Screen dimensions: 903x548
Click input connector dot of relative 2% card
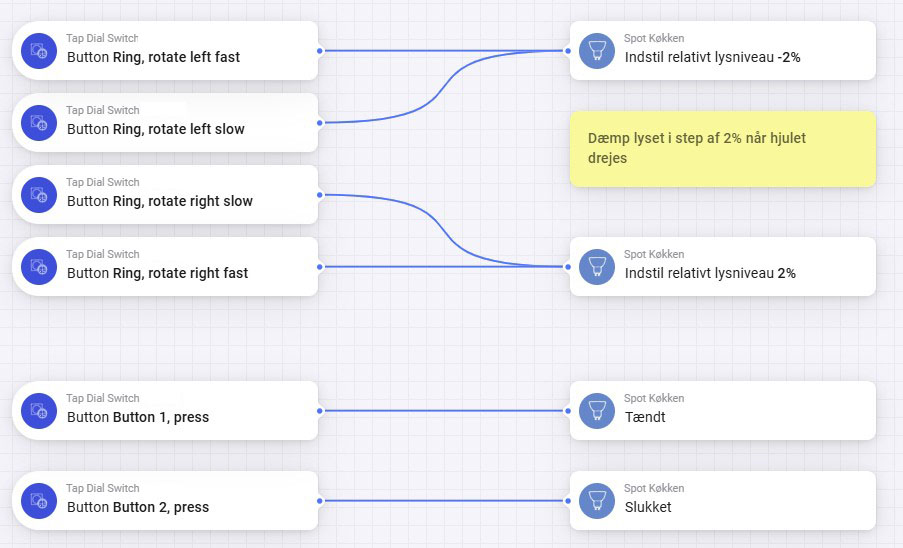[x=569, y=266]
